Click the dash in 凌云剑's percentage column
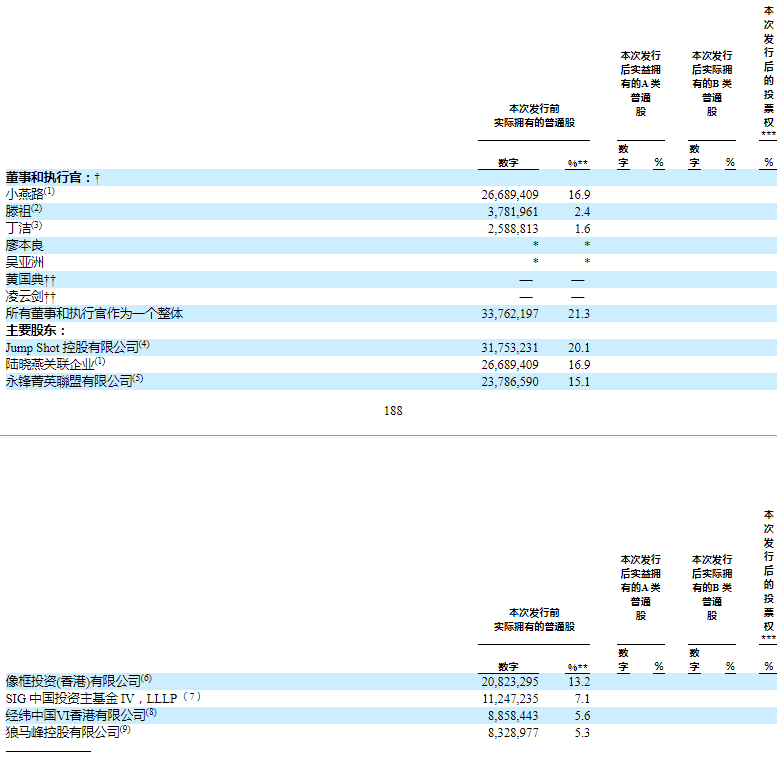The height and width of the screenshot is (757, 777). 577,297
